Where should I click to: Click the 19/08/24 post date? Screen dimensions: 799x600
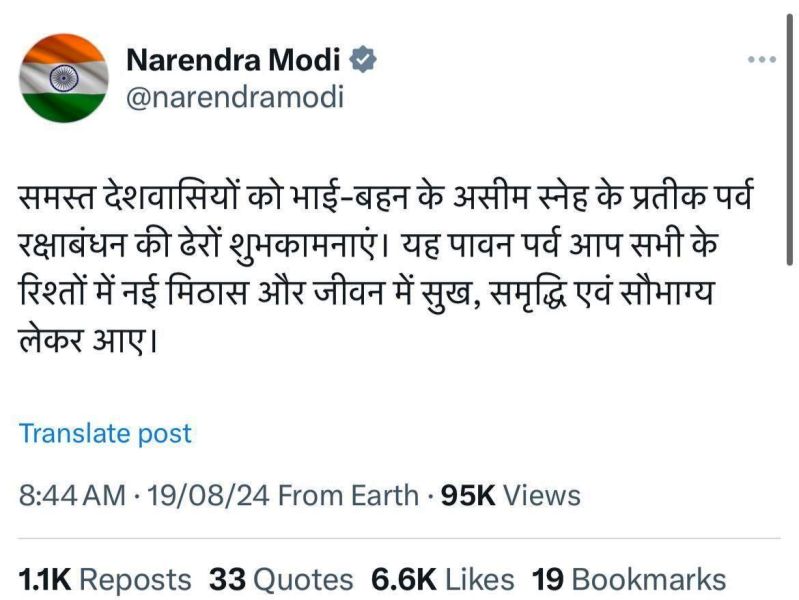[208, 494]
